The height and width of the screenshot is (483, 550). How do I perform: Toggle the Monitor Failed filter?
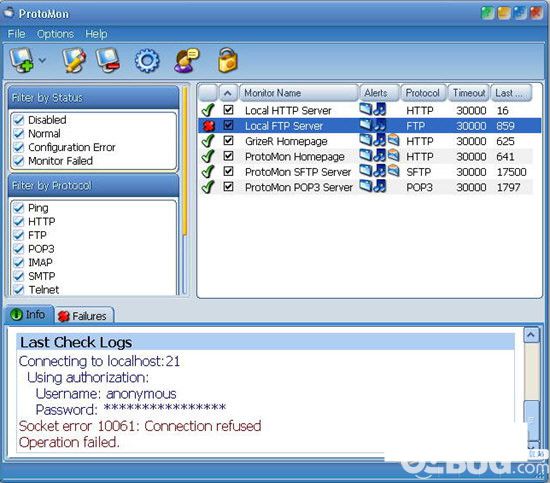18,161
